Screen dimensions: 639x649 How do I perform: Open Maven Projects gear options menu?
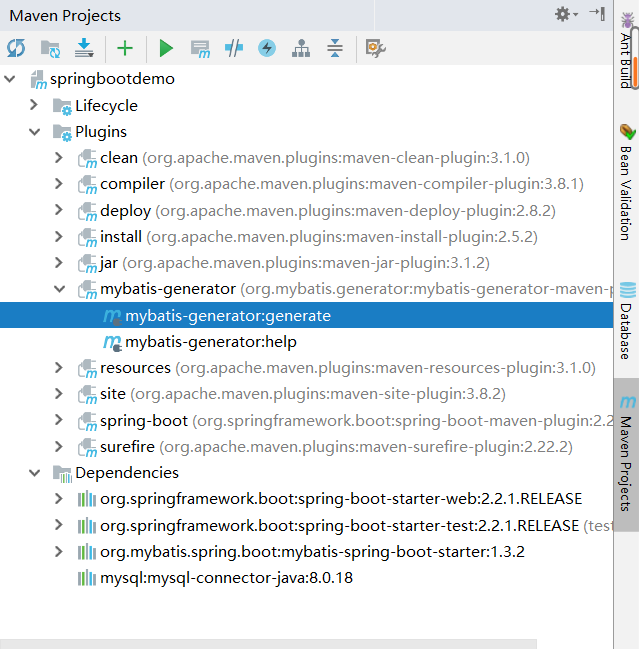[566, 14]
